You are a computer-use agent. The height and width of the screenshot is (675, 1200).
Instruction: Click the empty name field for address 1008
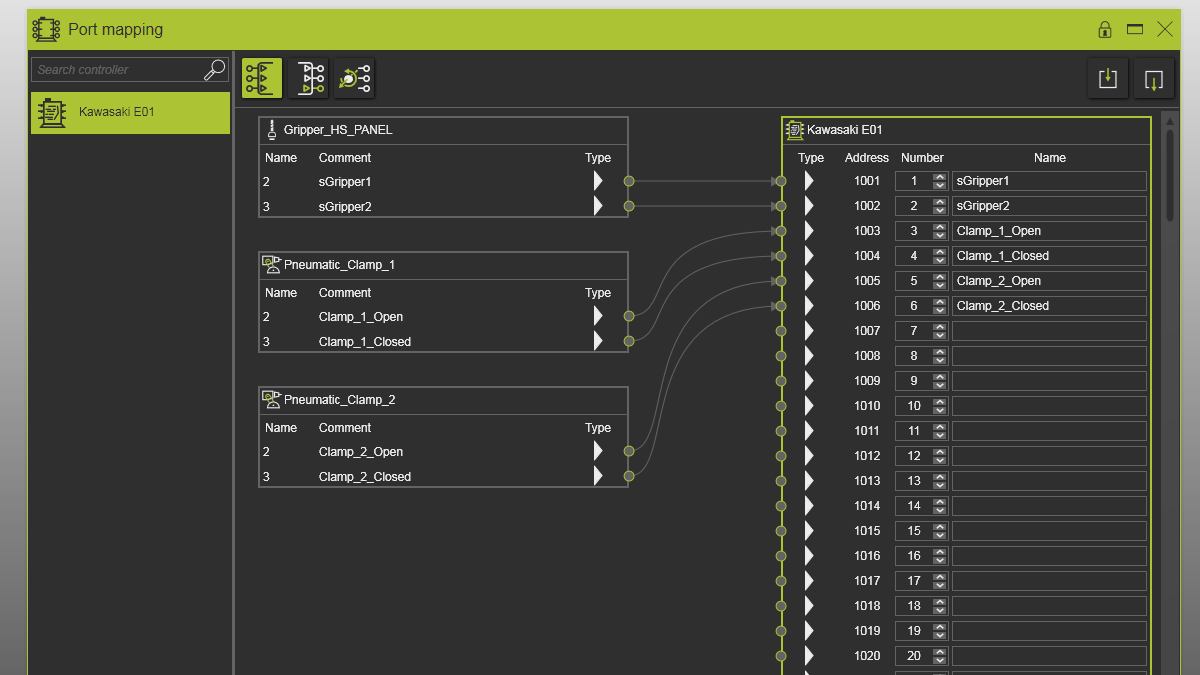coord(1049,356)
